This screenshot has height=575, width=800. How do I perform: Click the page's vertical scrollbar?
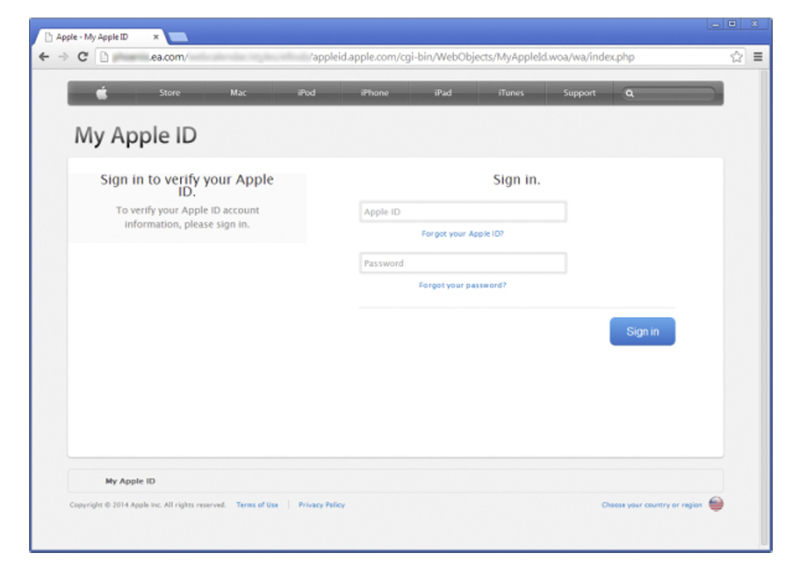(x=764, y=309)
